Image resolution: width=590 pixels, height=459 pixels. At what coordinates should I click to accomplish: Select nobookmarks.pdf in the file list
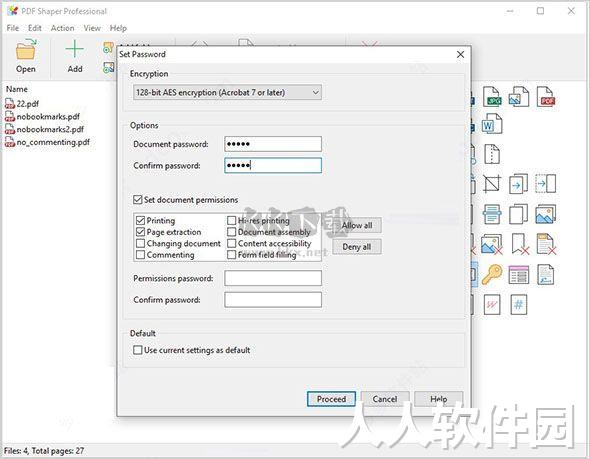pyautogui.click(x=48, y=117)
